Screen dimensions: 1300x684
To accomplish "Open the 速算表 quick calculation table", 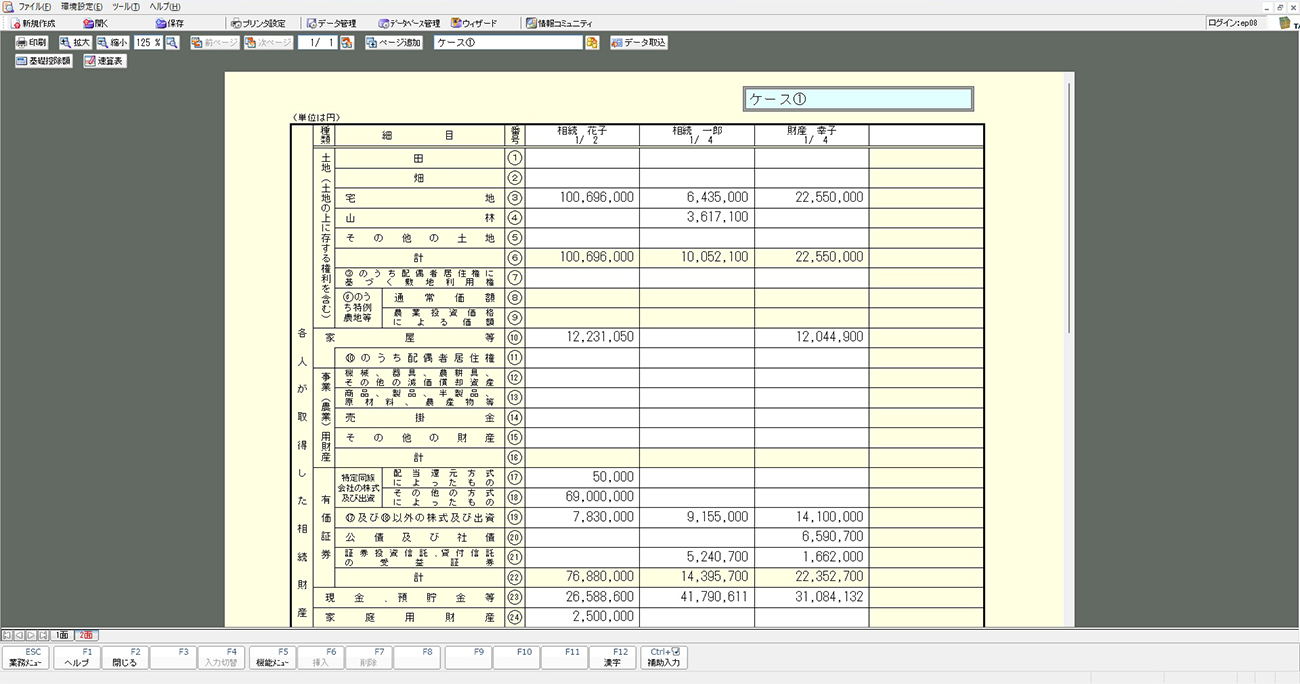I will pos(105,61).
